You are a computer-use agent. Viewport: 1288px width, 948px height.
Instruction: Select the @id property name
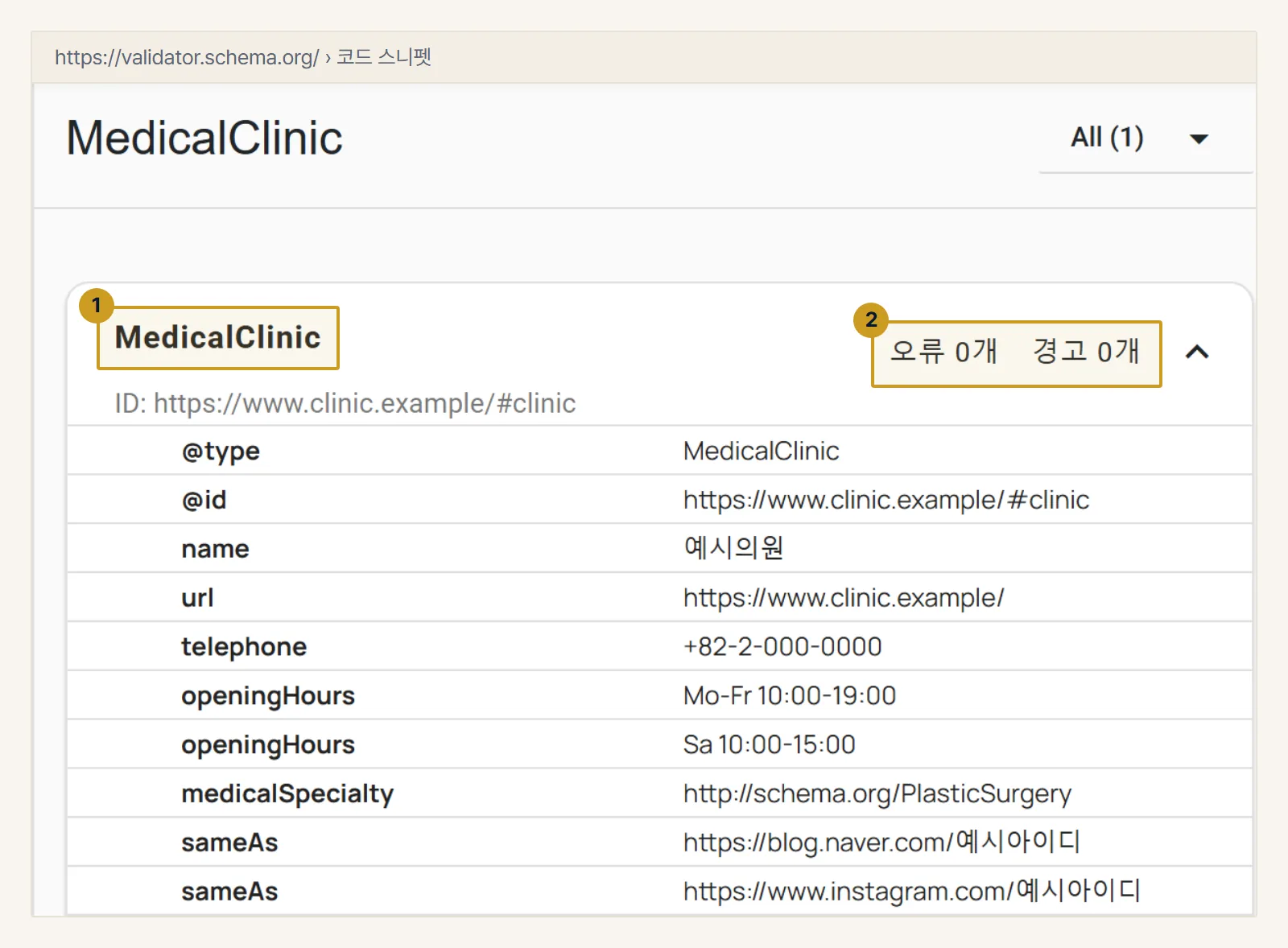(x=204, y=500)
